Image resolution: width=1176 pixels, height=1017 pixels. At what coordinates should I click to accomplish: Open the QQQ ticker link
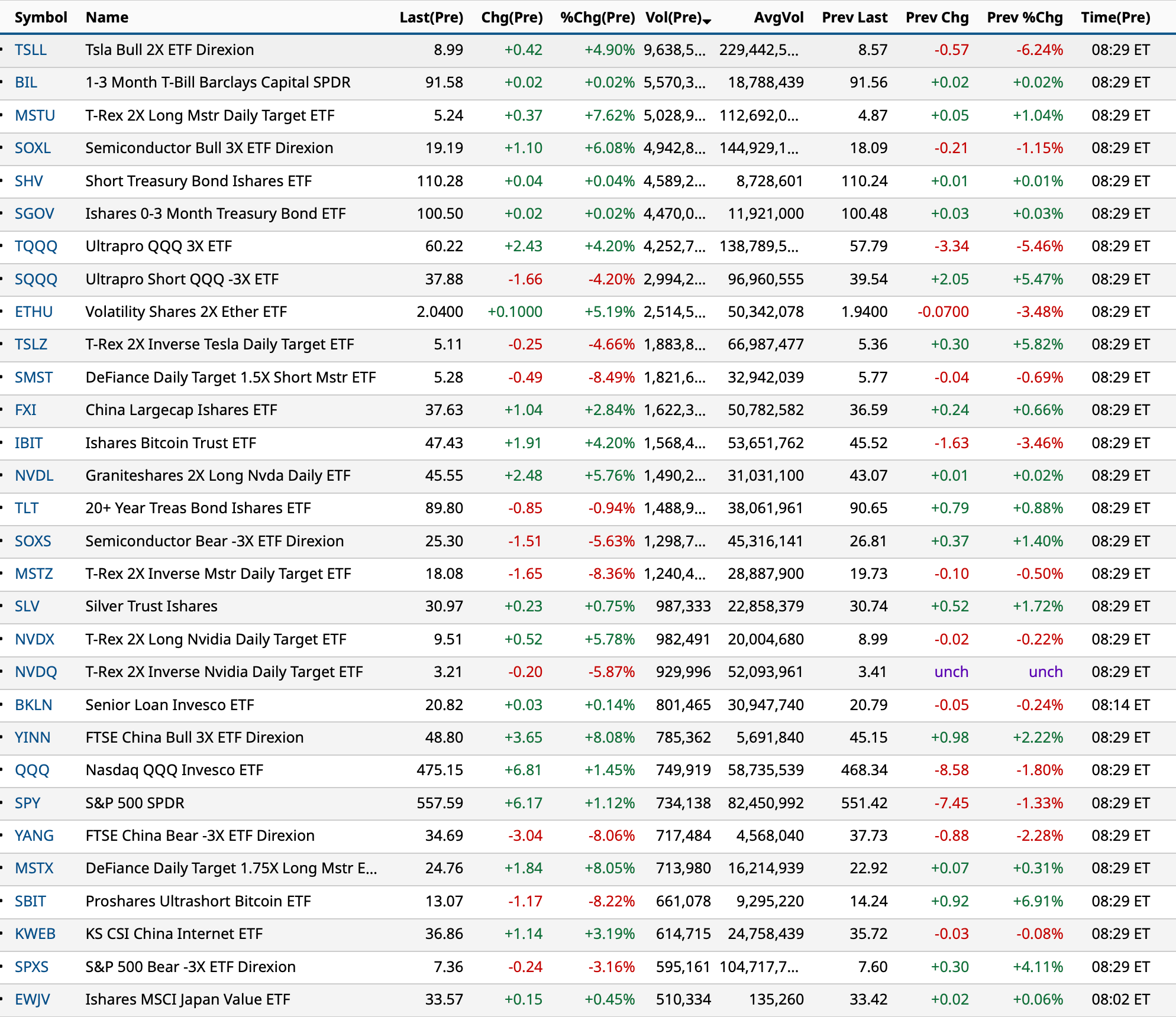(x=32, y=770)
